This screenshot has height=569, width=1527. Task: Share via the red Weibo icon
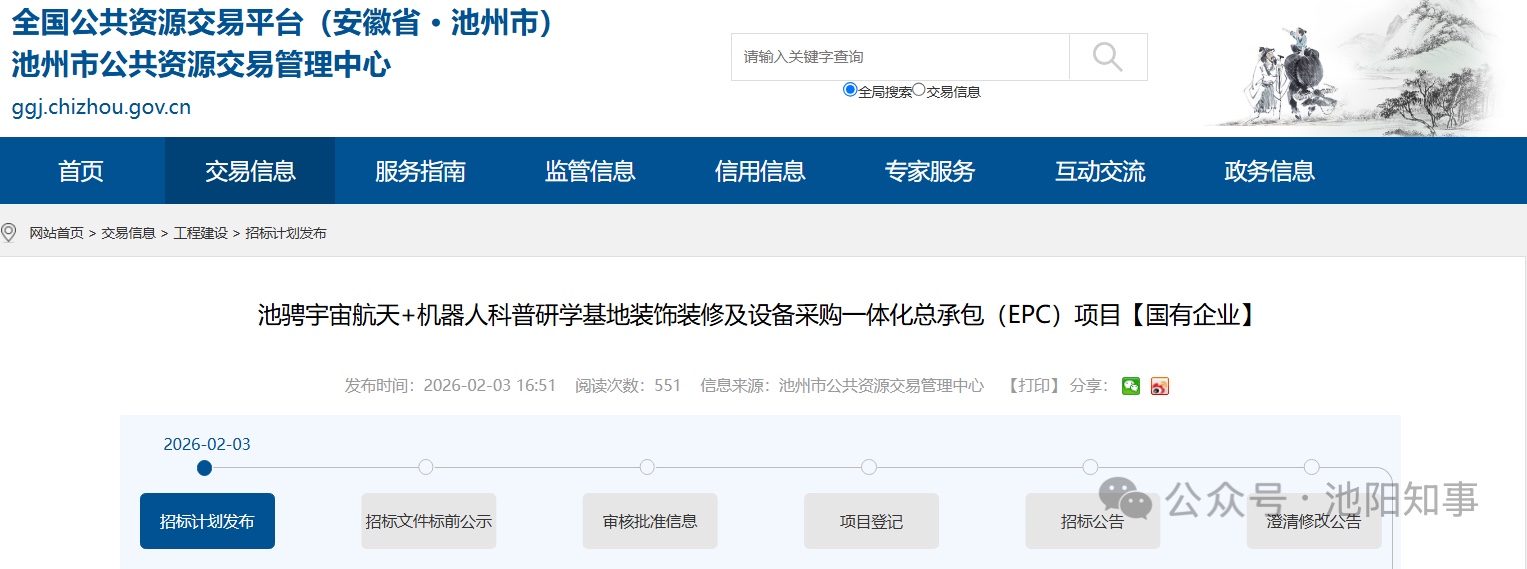pos(1159,386)
